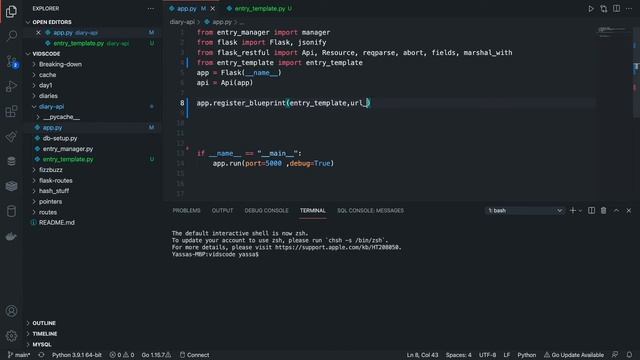Open editor More Actions ellipsis

click(x=629, y=9)
